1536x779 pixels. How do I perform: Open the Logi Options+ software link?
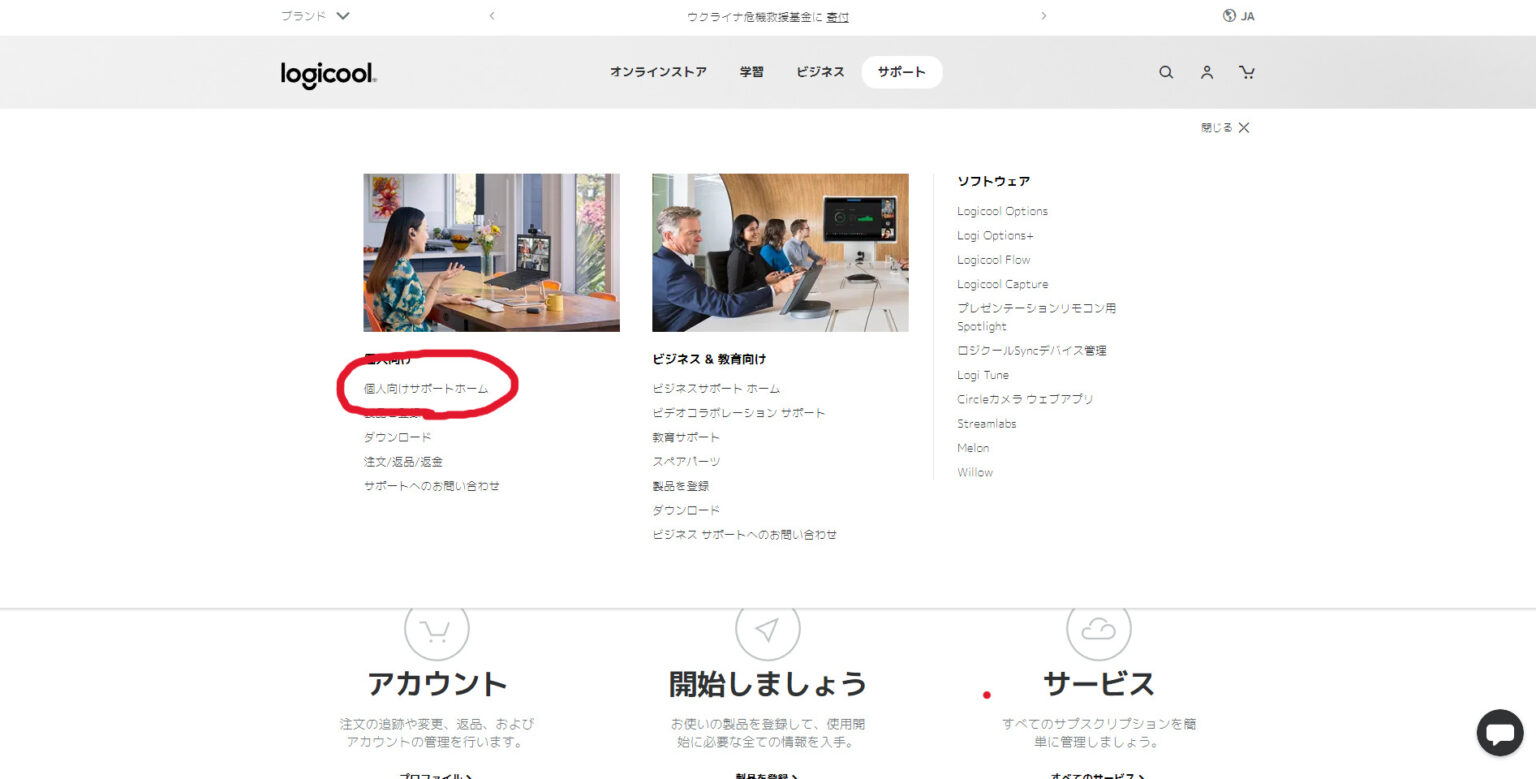(995, 235)
